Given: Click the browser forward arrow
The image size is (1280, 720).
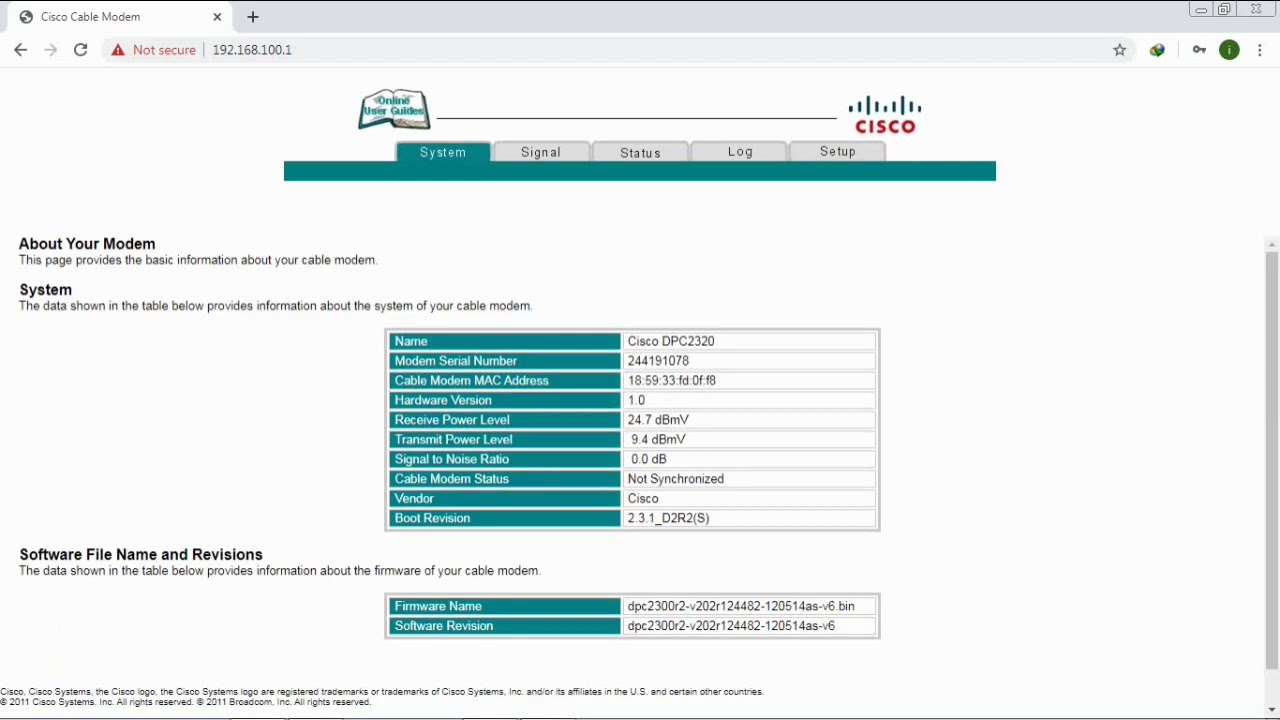Looking at the screenshot, I should 51,50.
